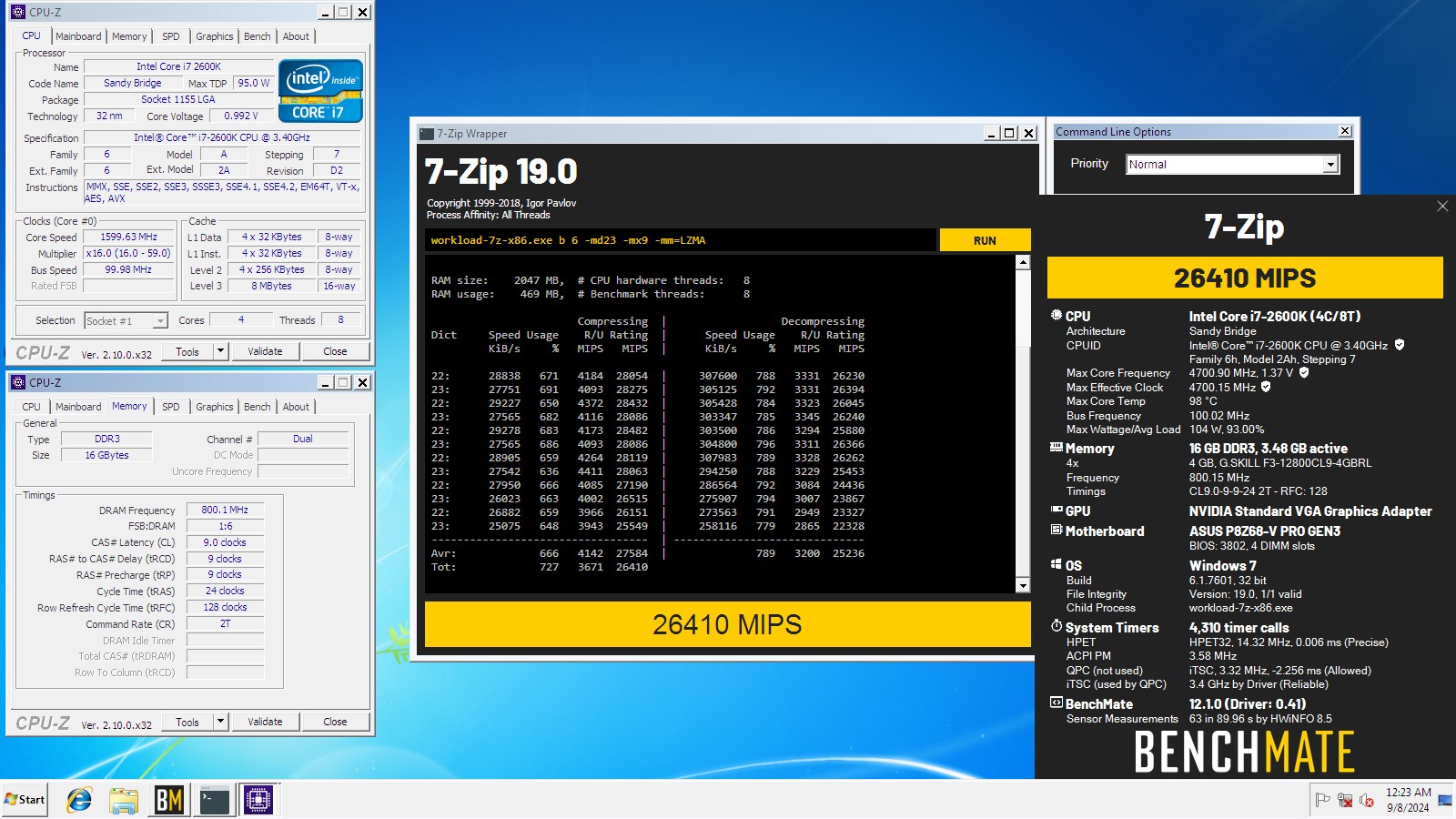This screenshot has width=1456, height=819.
Task: Click the Memory module icon in BenchMate panel
Action: point(1057,447)
